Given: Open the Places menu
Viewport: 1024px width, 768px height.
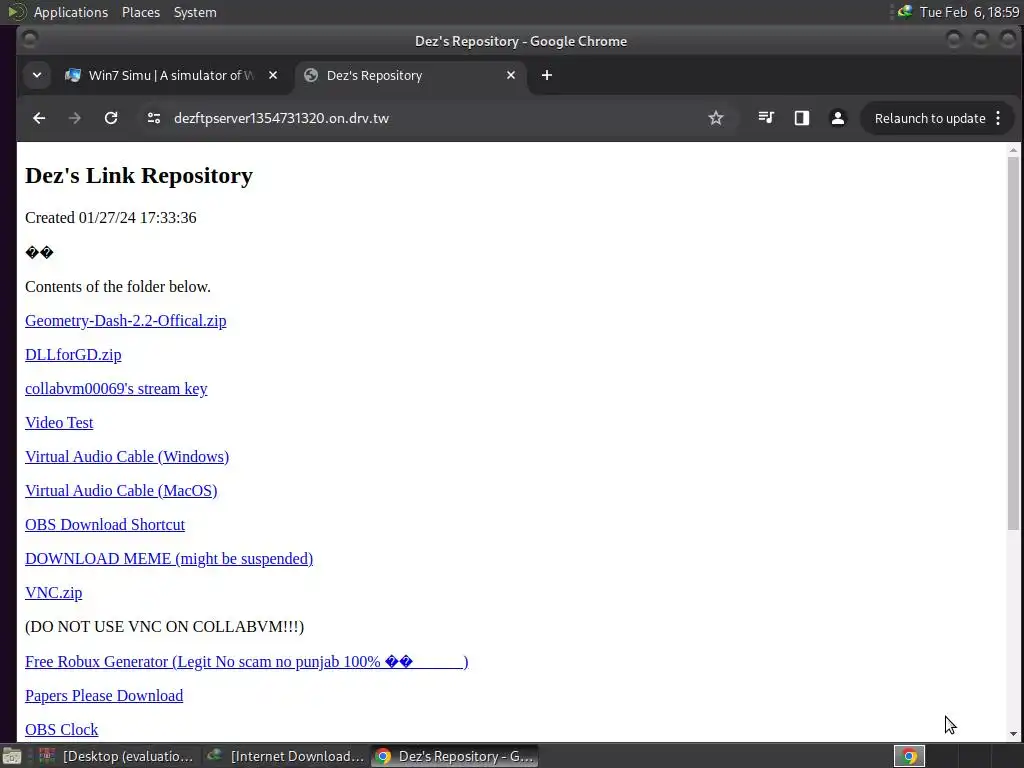Looking at the screenshot, I should pyautogui.click(x=141, y=12).
